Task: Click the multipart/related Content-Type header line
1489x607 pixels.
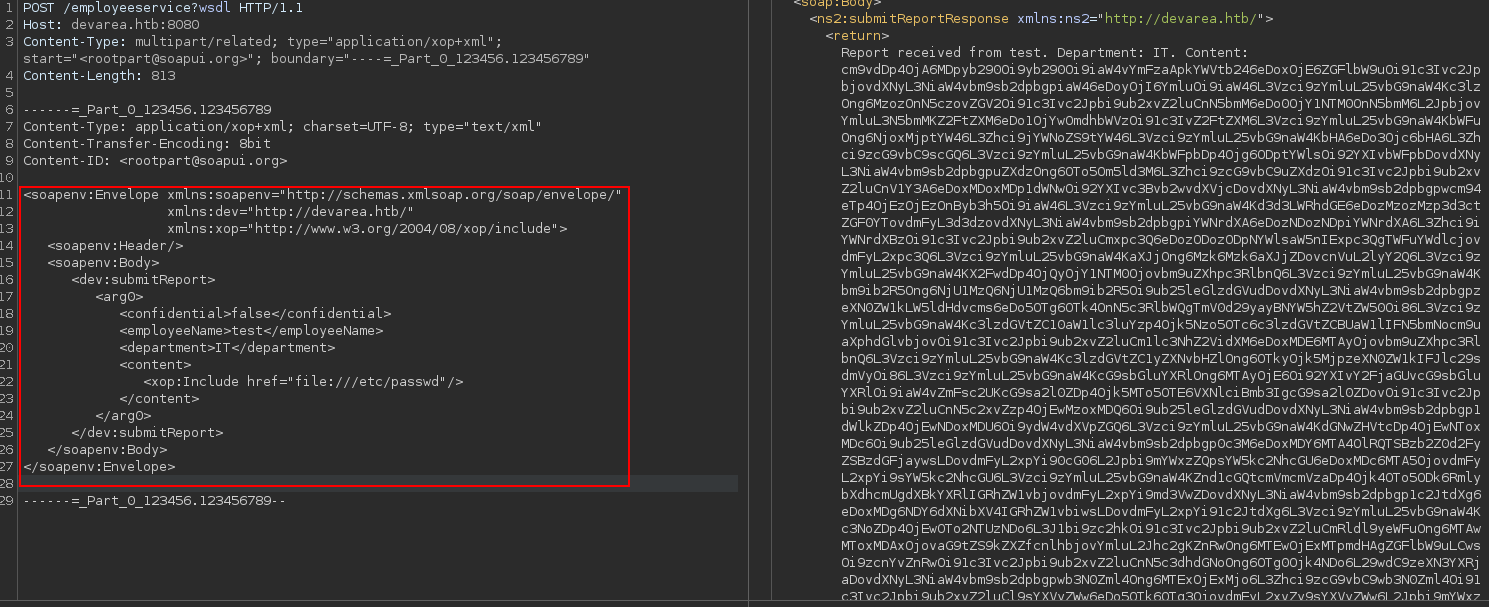Action: click(263, 41)
